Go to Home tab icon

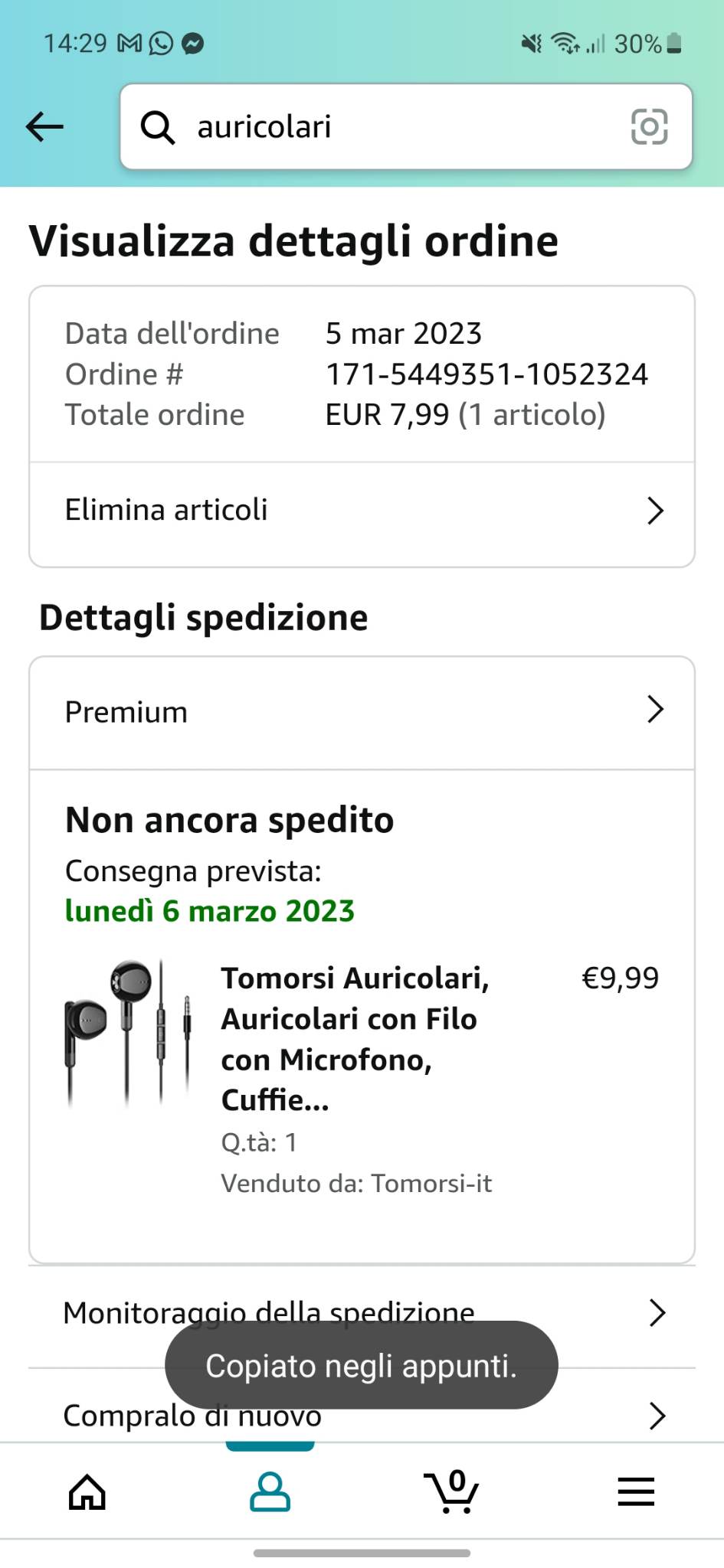(87, 1491)
